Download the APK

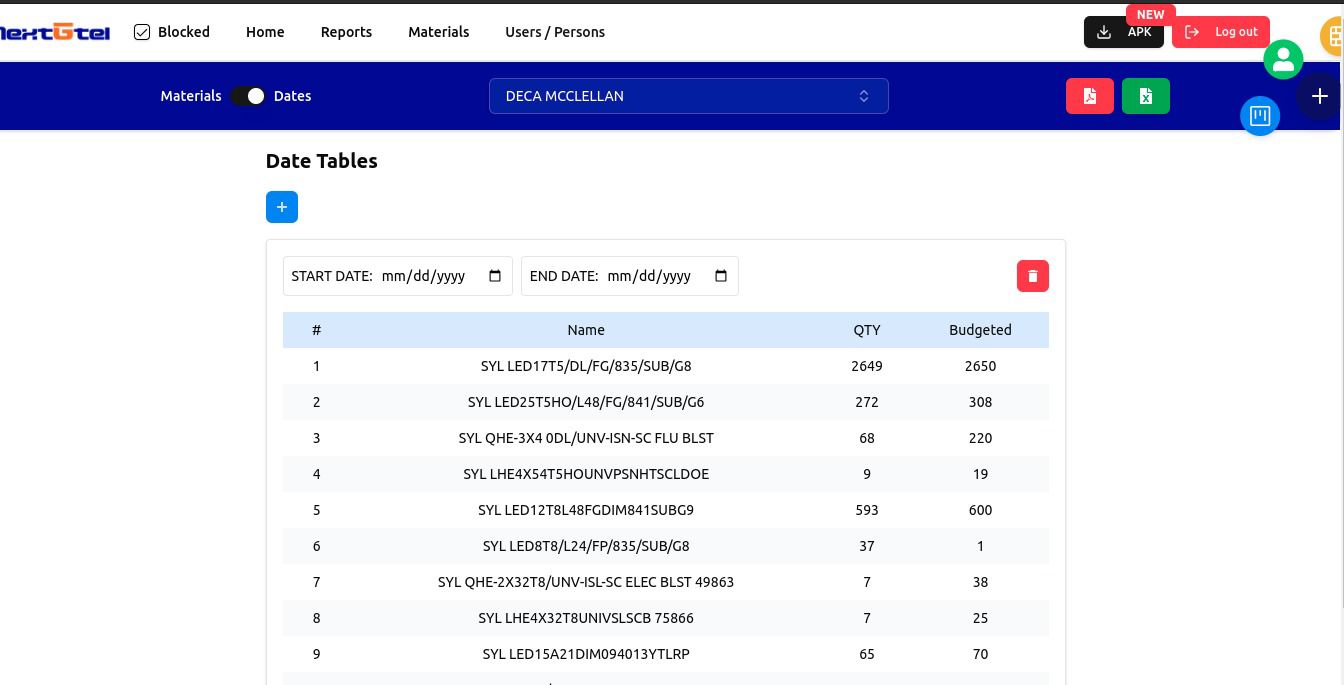coord(1124,32)
